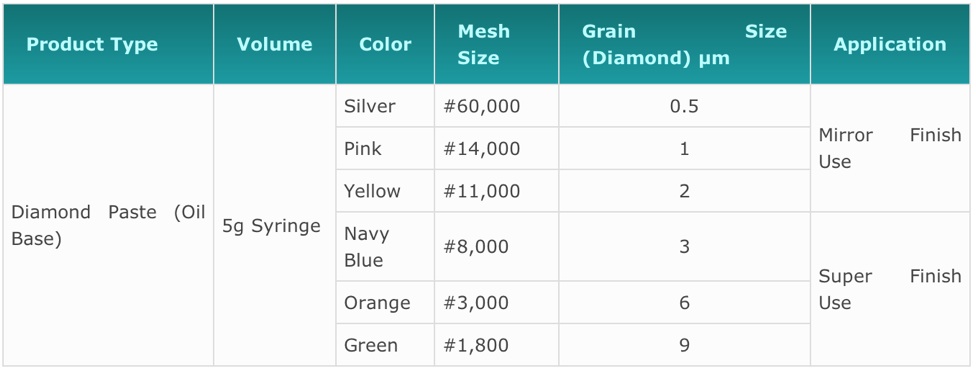
Task: Select the Orange color cell
Action: tap(385, 302)
